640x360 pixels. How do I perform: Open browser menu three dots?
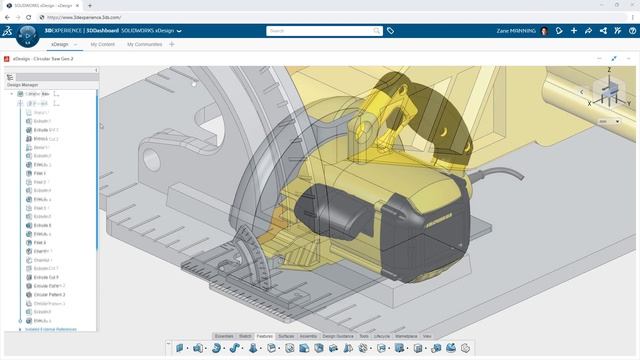(x=633, y=18)
